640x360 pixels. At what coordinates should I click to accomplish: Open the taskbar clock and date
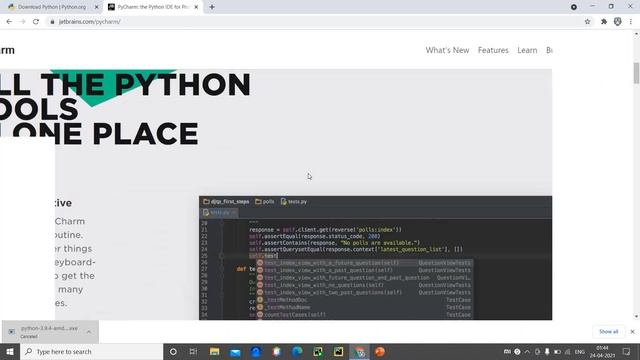click(602, 351)
